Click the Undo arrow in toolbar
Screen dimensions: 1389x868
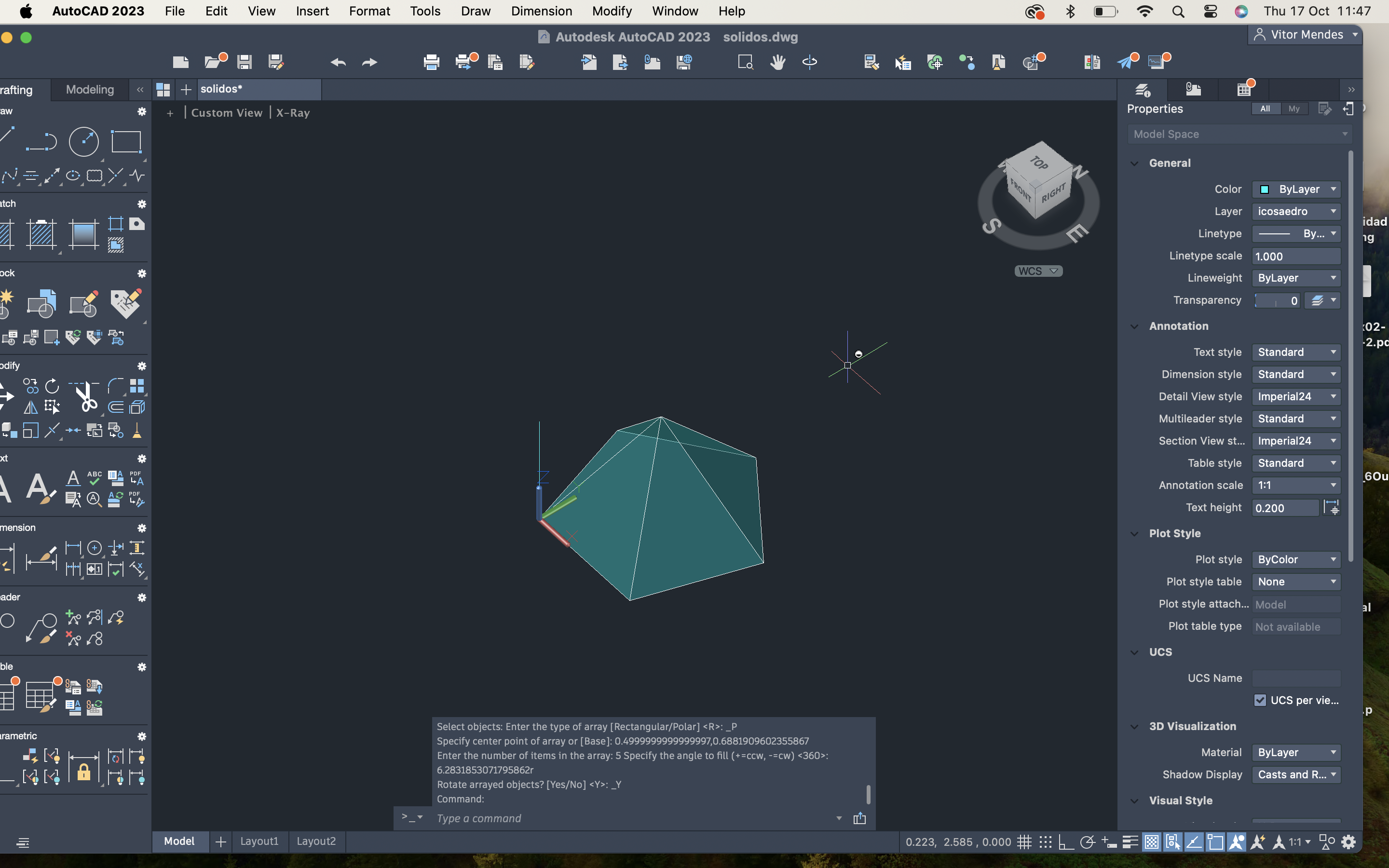click(x=338, y=62)
